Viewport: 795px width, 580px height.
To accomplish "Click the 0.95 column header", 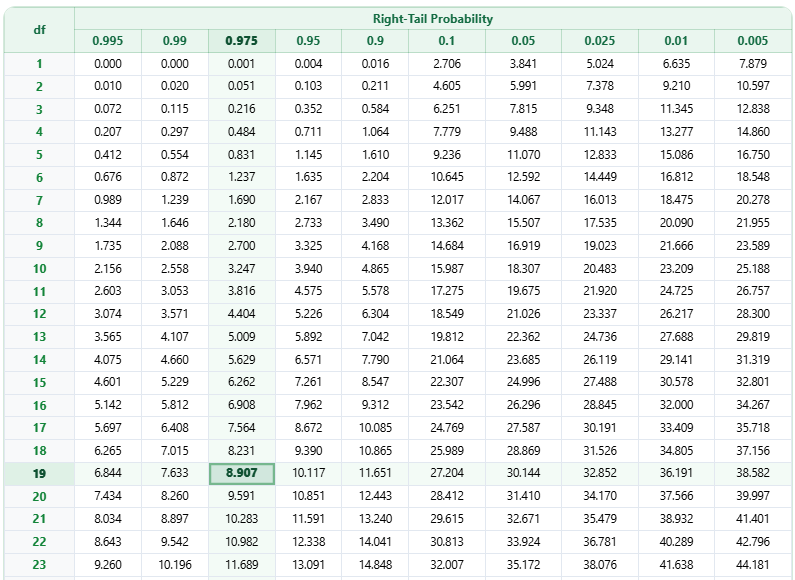I will click(308, 41).
